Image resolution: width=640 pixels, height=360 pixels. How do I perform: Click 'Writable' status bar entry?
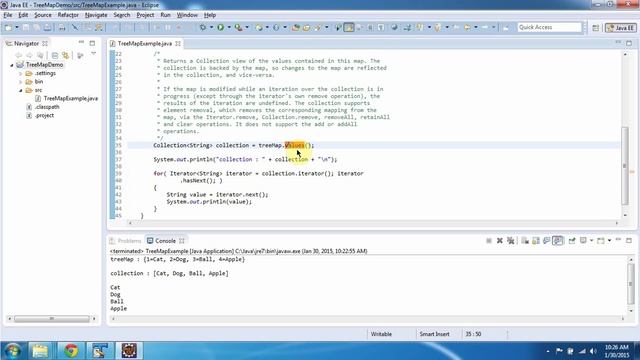(x=381, y=334)
